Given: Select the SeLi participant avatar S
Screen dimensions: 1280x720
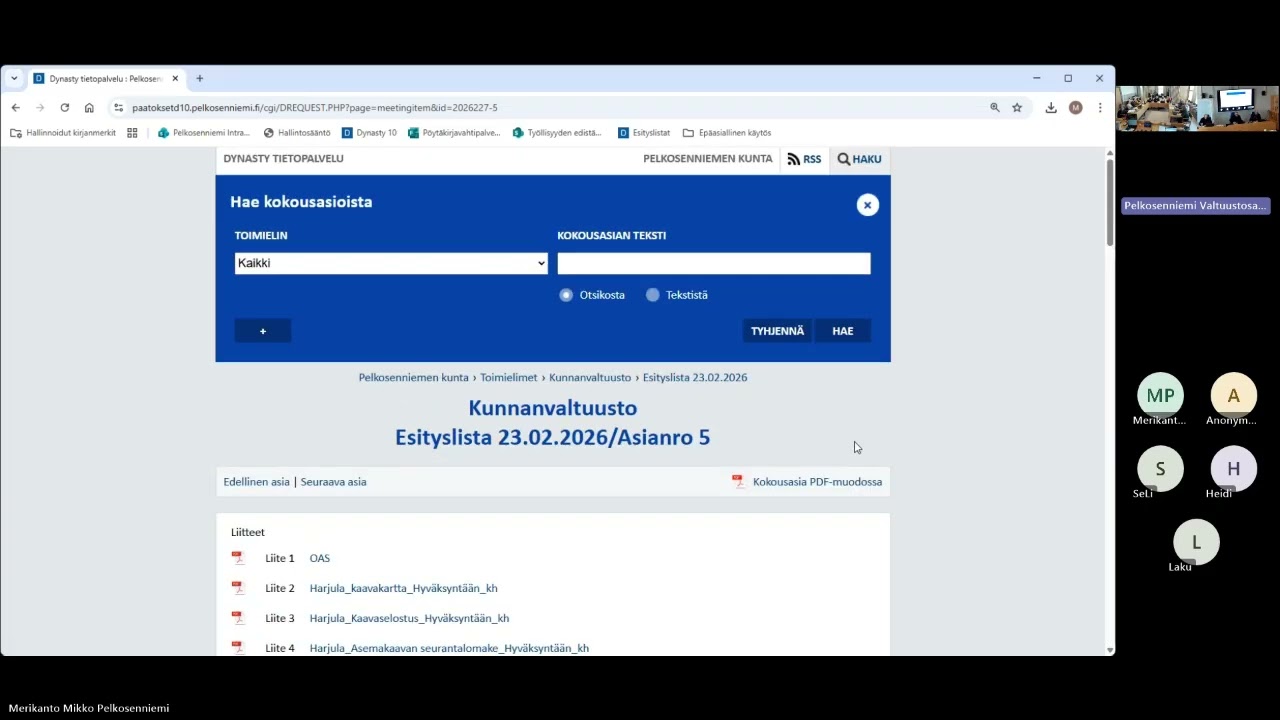Looking at the screenshot, I should point(1160,469).
